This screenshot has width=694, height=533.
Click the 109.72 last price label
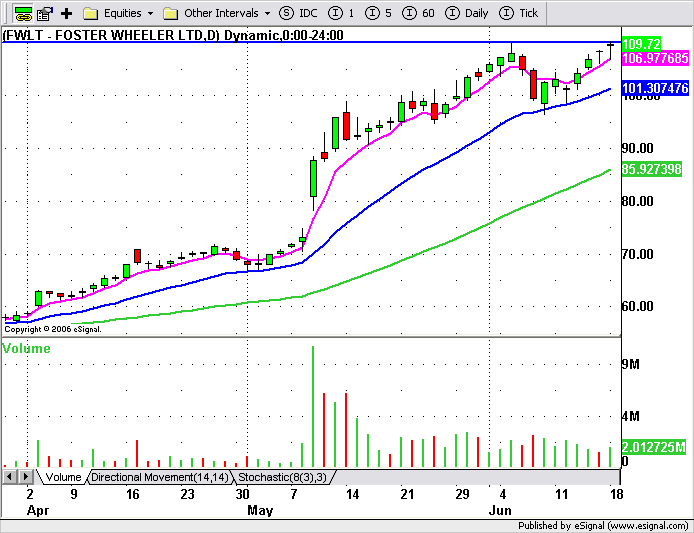click(x=641, y=44)
